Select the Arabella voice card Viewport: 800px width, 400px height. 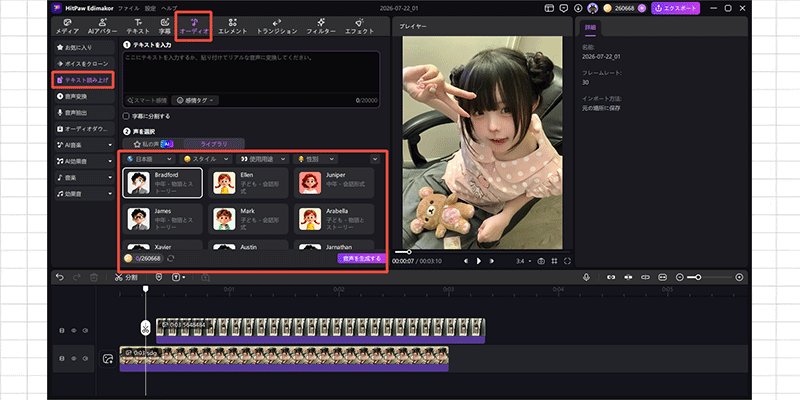click(x=334, y=219)
